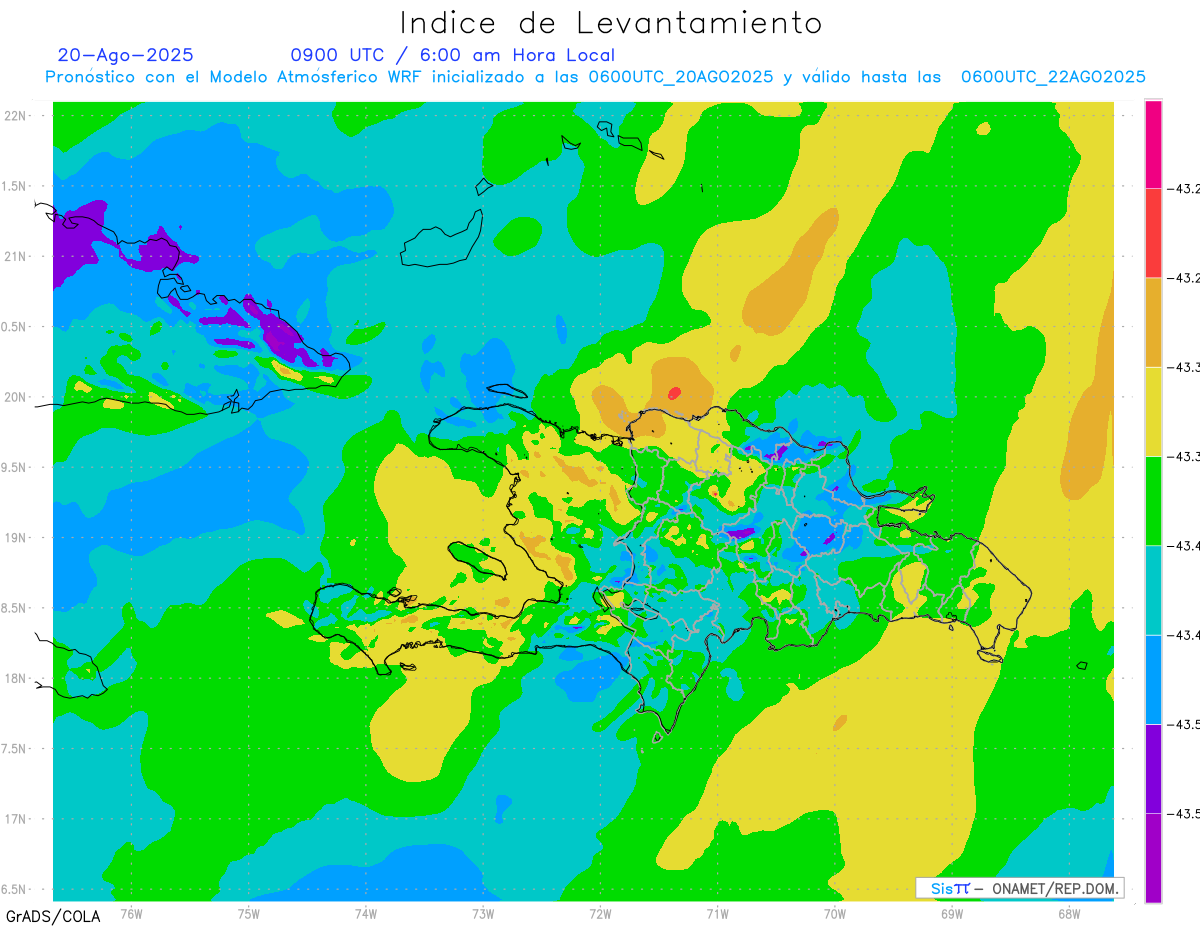1200x927 pixels.
Task: Choose the indigo swatch in the color bar
Action: click(x=1153, y=768)
